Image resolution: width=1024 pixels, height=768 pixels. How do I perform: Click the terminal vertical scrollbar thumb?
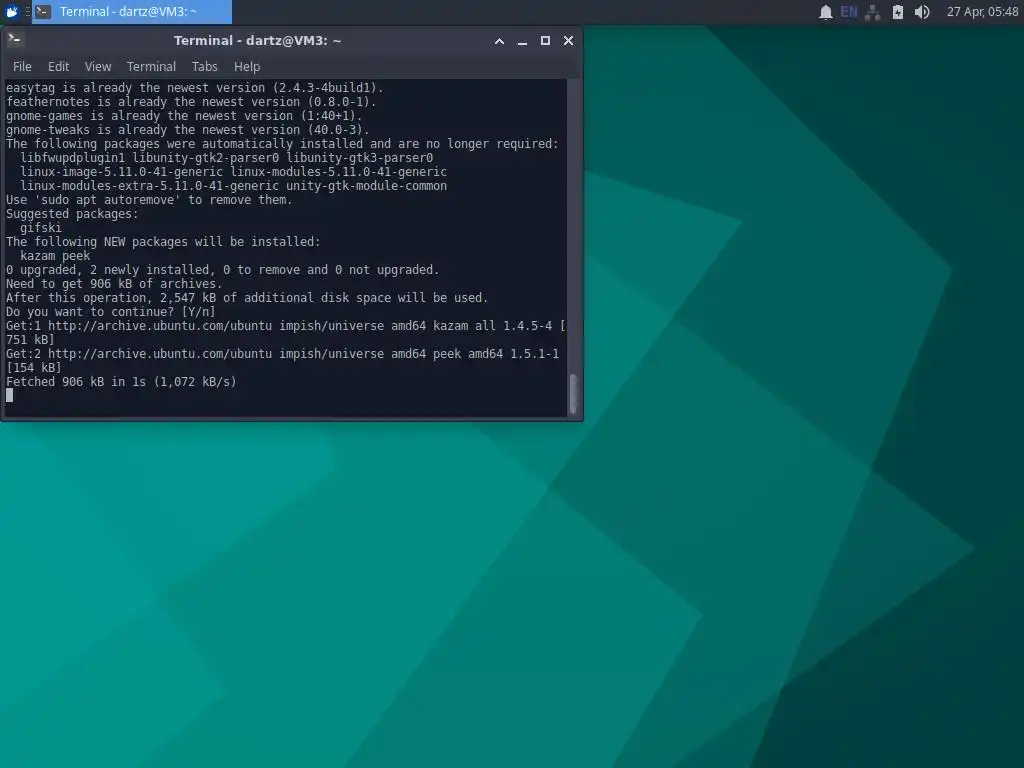[573, 394]
